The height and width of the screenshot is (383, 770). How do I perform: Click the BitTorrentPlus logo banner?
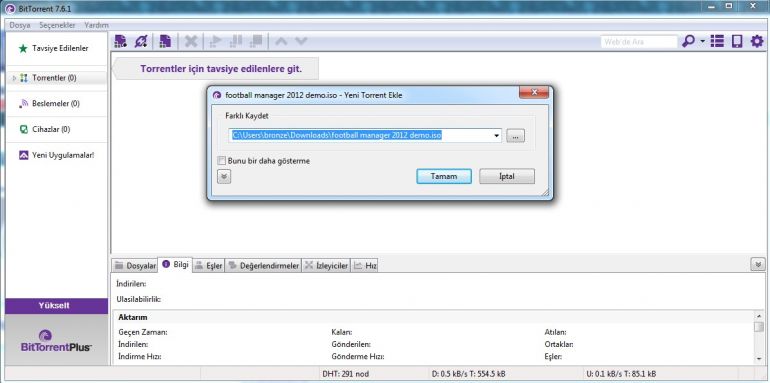(x=56, y=341)
